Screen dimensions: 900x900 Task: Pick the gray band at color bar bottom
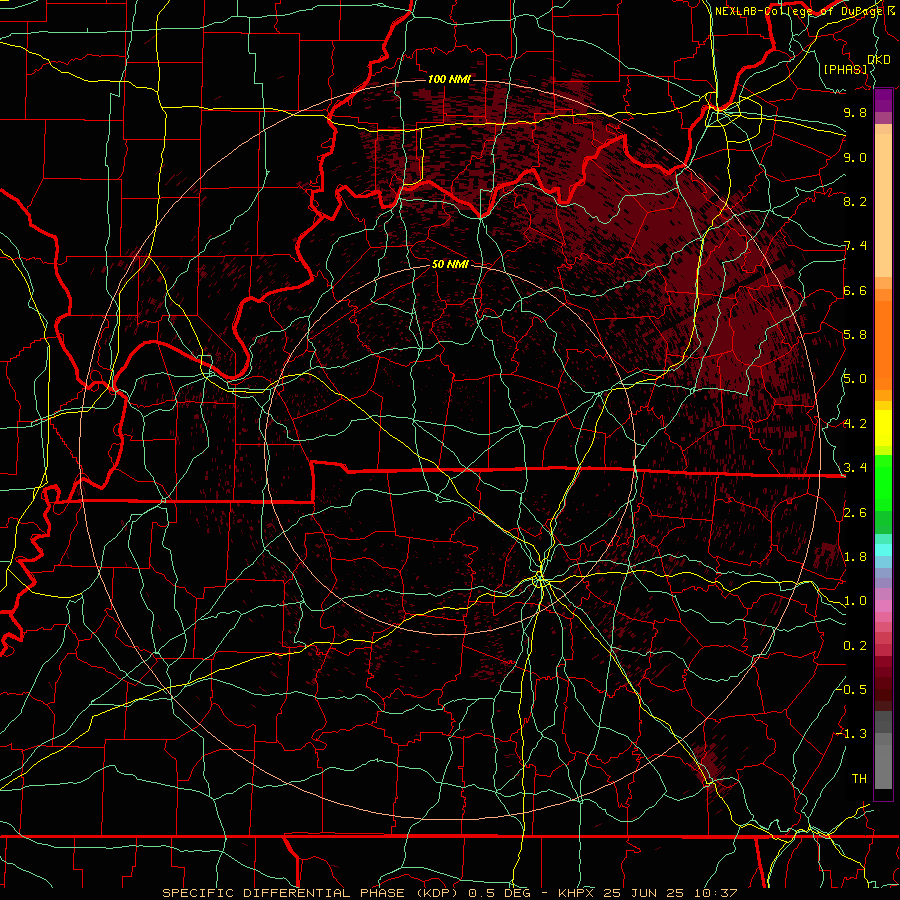point(883,766)
